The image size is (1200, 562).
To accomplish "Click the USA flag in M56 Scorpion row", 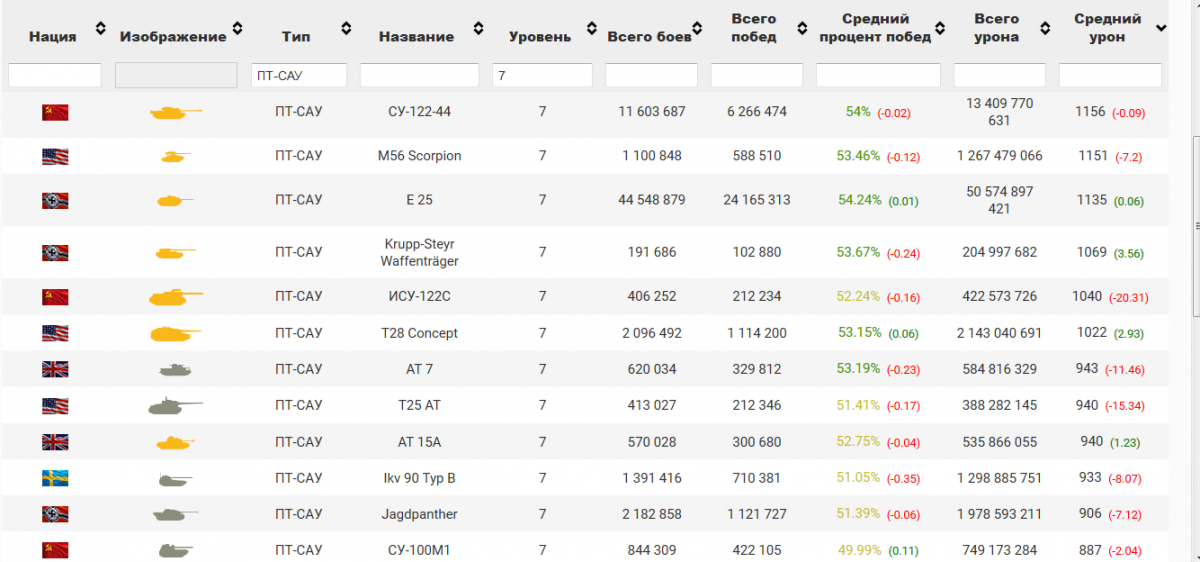I will click(55, 156).
